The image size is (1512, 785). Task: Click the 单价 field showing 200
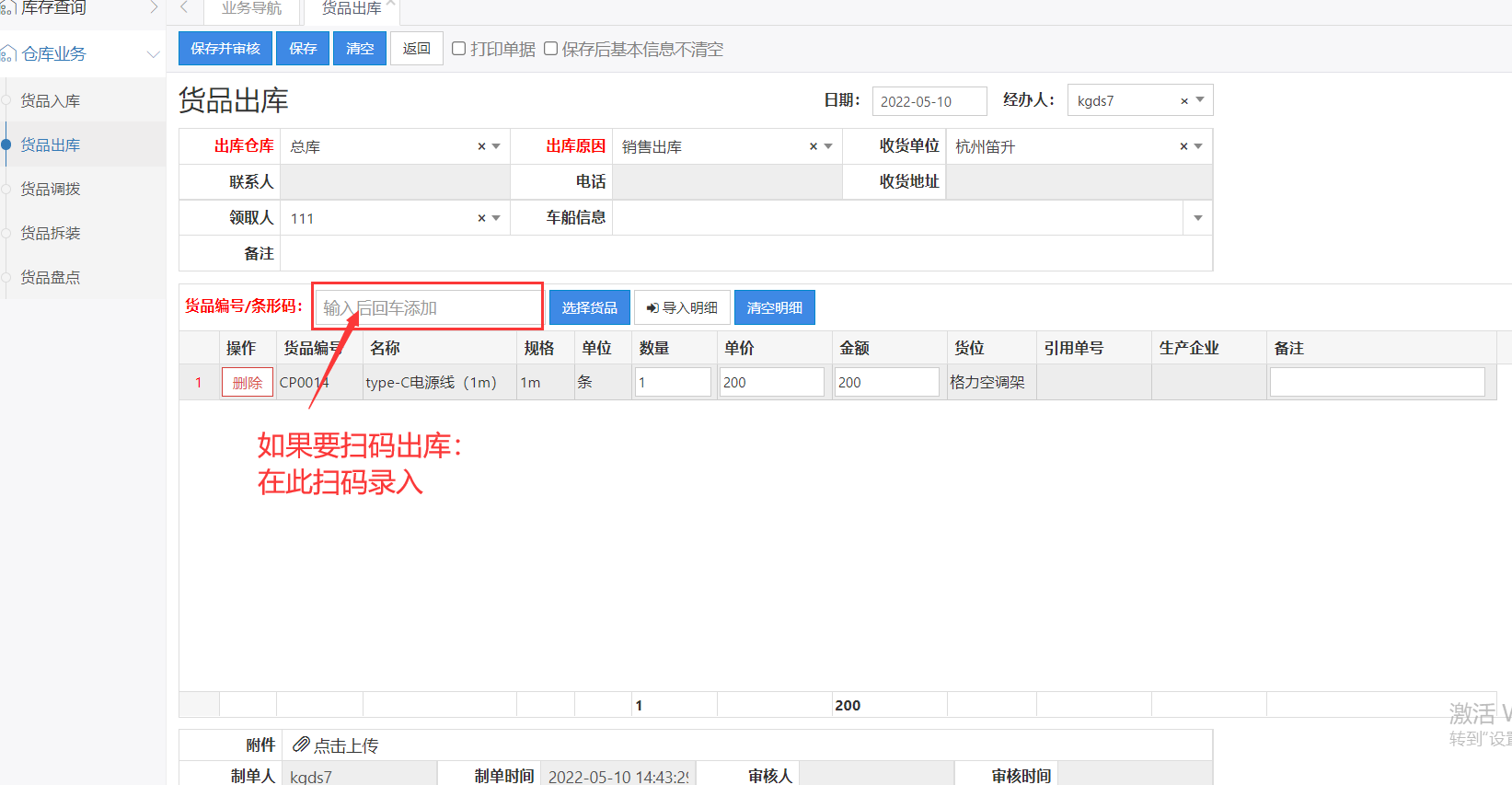coord(771,382)
